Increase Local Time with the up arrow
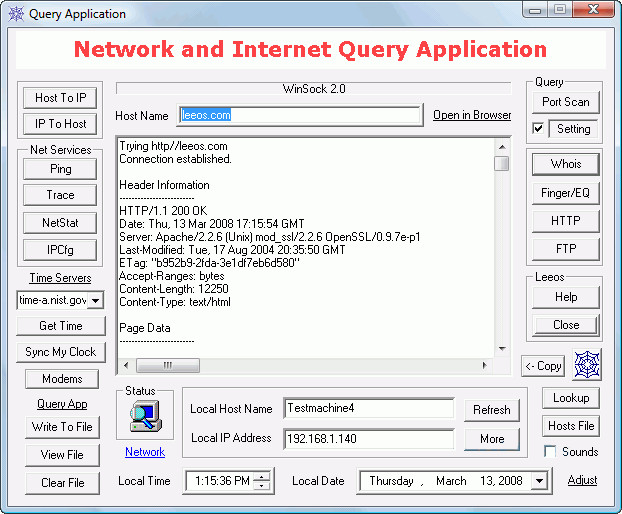Screen dimensions: 622x514 pos(261,476)
